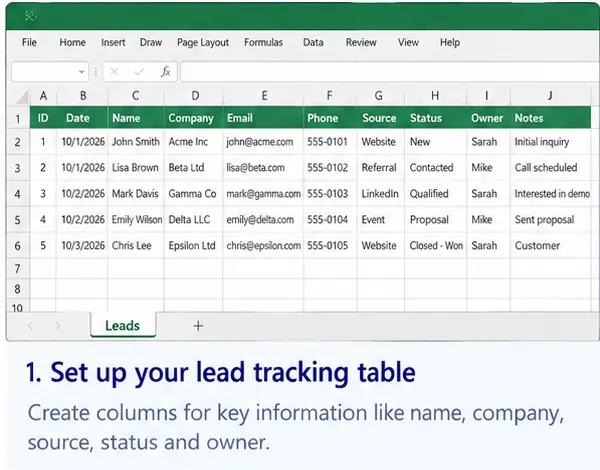Viewport: 600px width, 470px height.
Task: Open the Page Layout tab
Action: 203,42
